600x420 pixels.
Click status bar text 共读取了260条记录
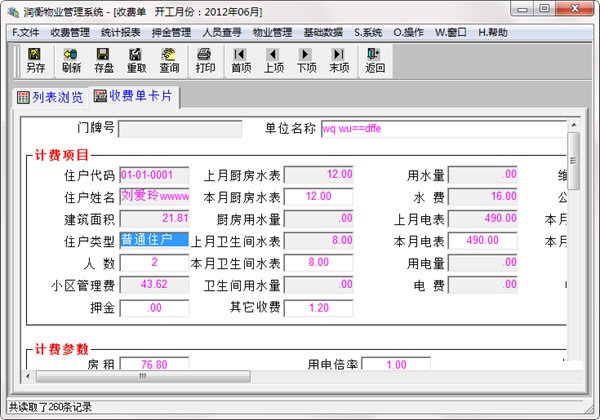pos(50,407)
